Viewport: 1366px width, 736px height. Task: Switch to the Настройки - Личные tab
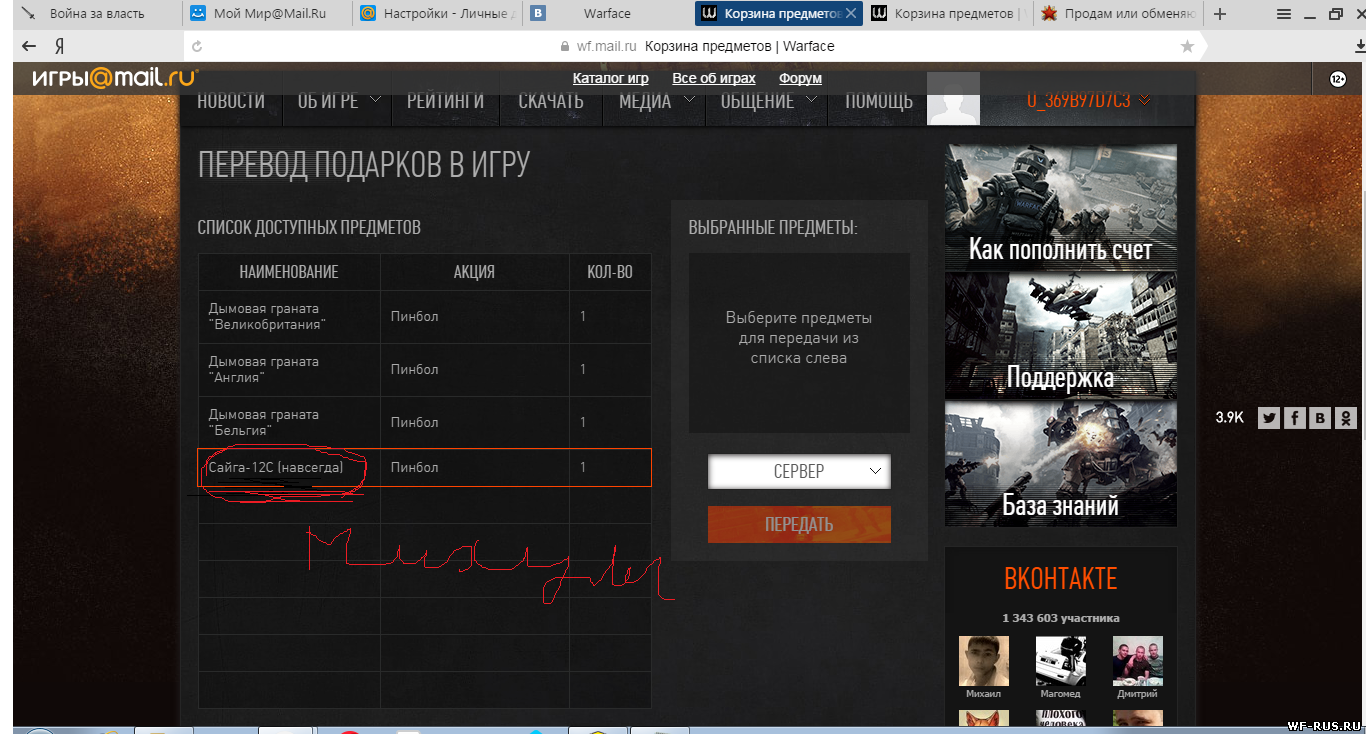click(x=438, y=14)
